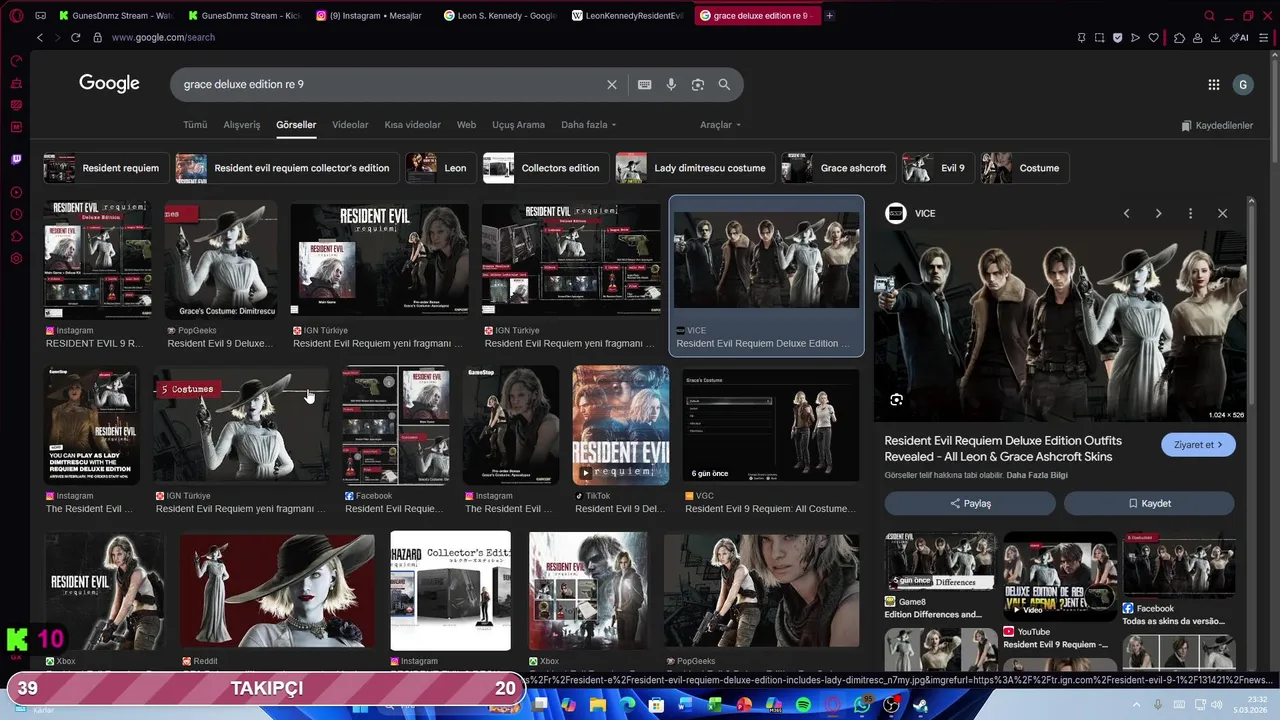
Task: Switch to the Kısa videolar tab
Action: [412, 125]
